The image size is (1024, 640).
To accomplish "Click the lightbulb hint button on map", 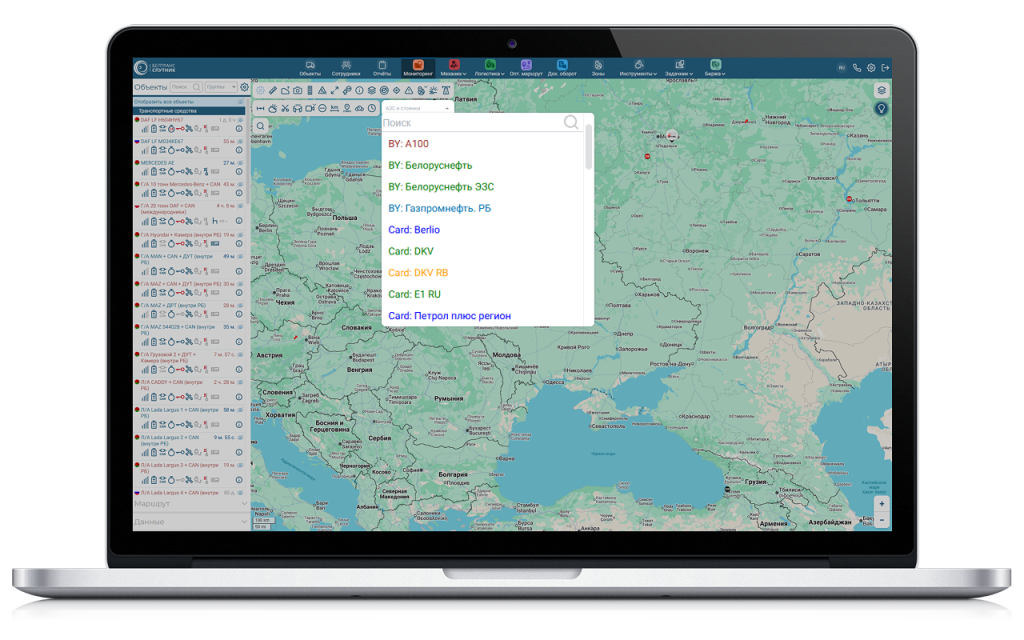I will pyautogui.click(x=881, y=108).
